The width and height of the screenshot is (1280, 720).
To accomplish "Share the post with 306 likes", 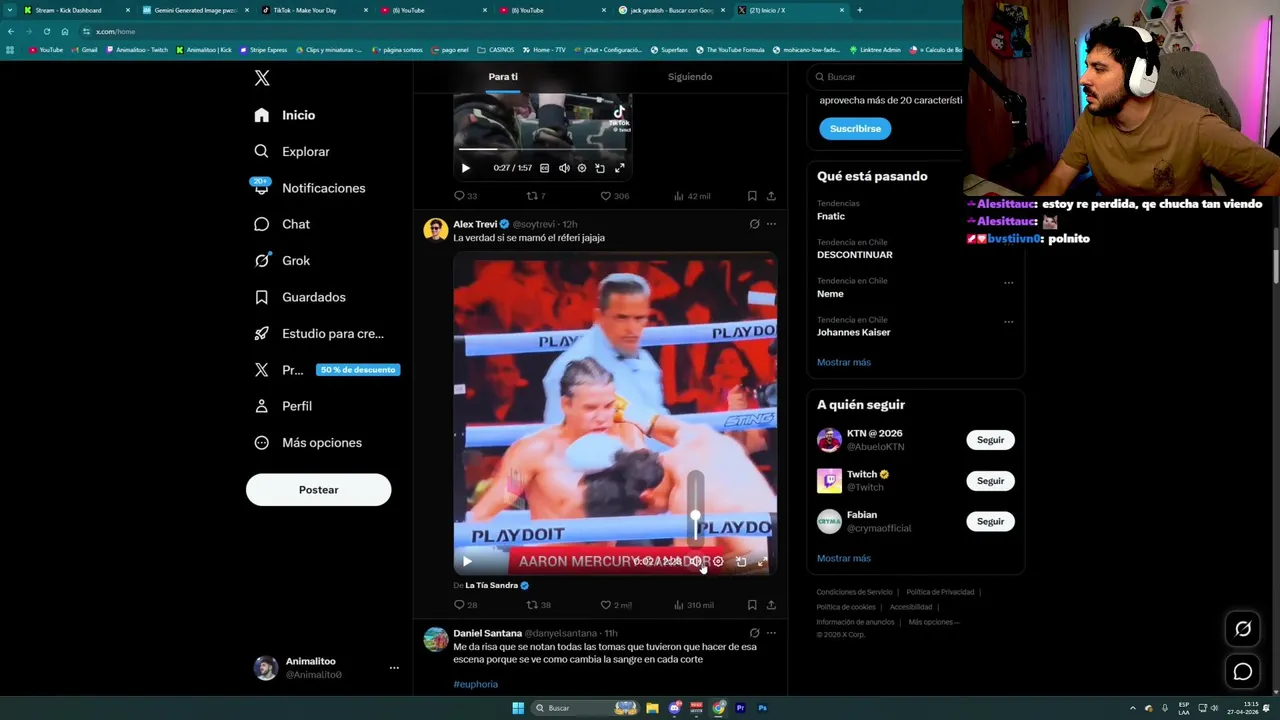I will (771, 196).
